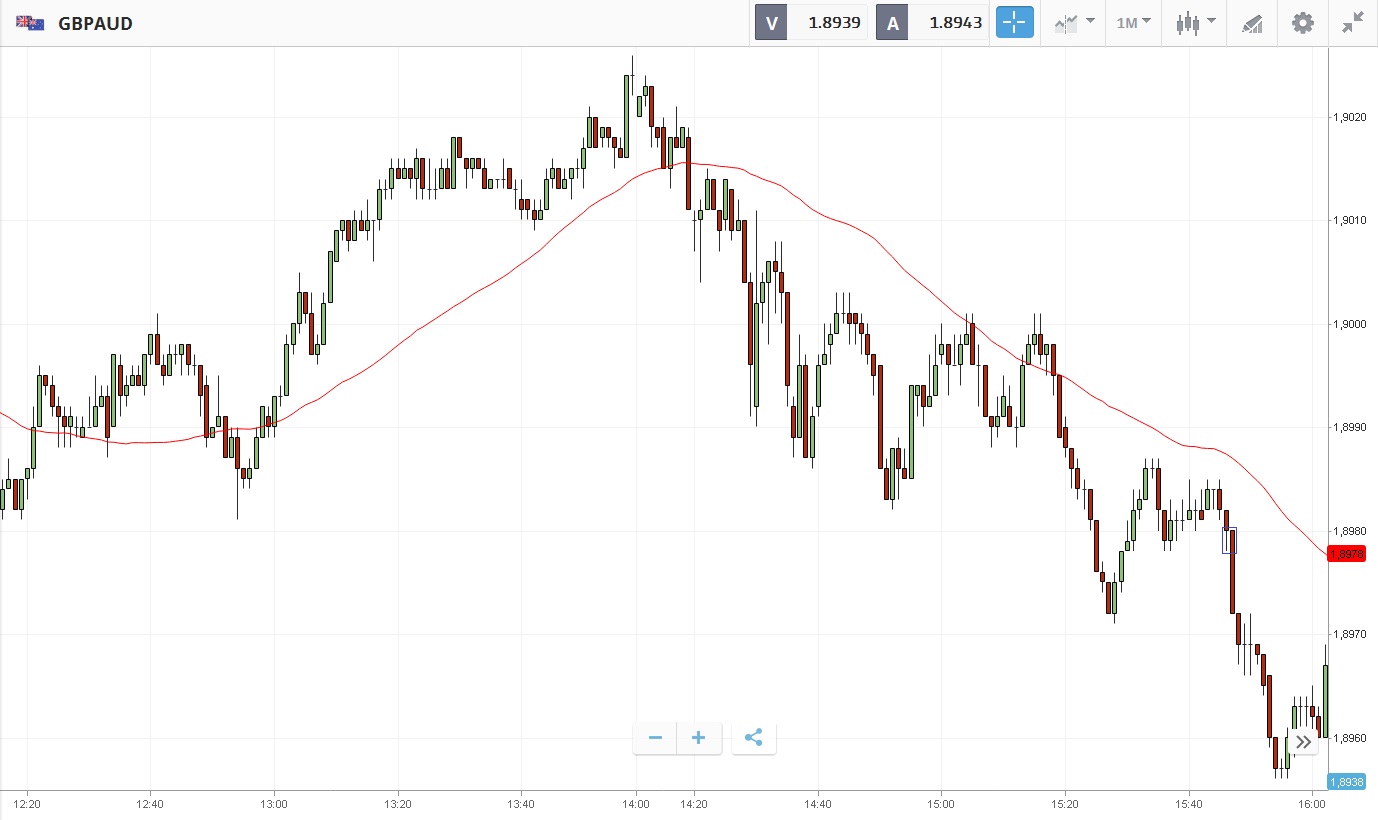Open chart settings gear
Image resolution: width=1378 pixels, height=820 pixels.
[1302, 22]
